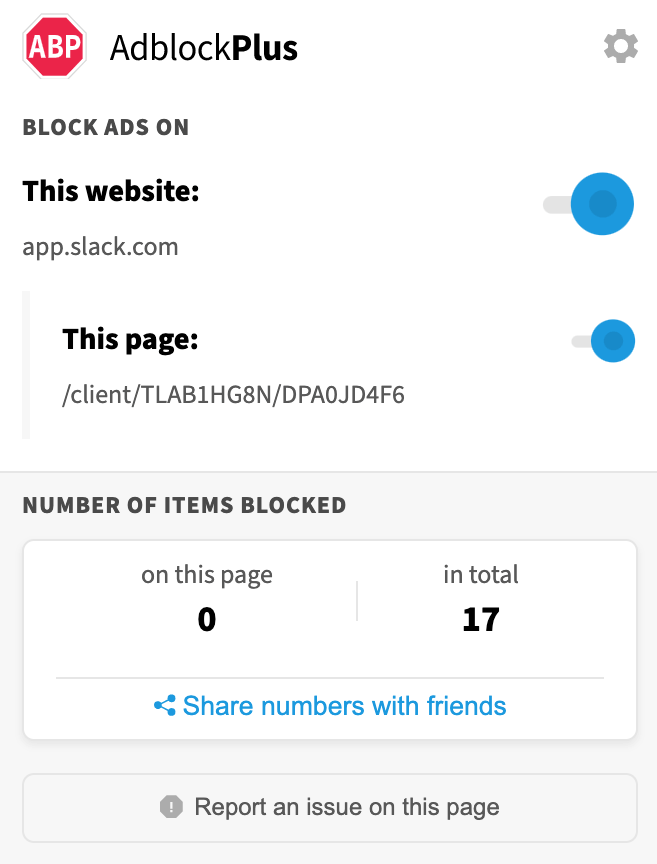Click the gear icon in top right corner
The image size is (657, 864).
click(x=620, y=46)
